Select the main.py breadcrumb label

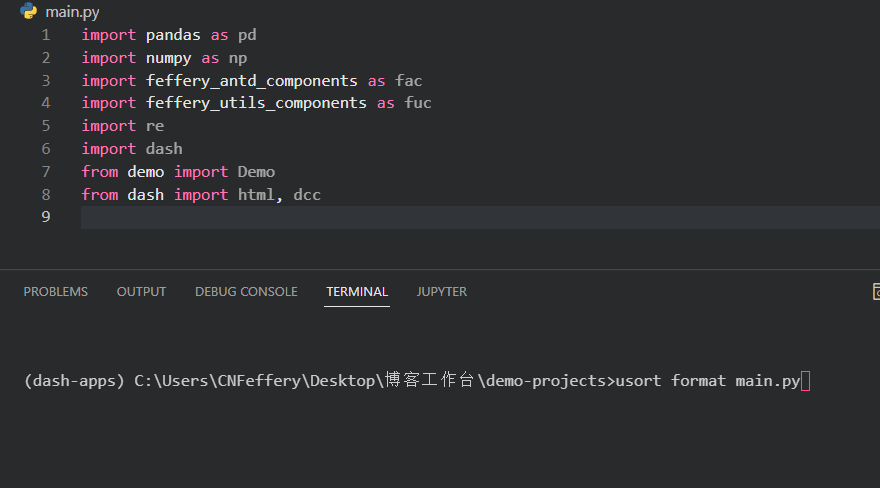[72, 12]
